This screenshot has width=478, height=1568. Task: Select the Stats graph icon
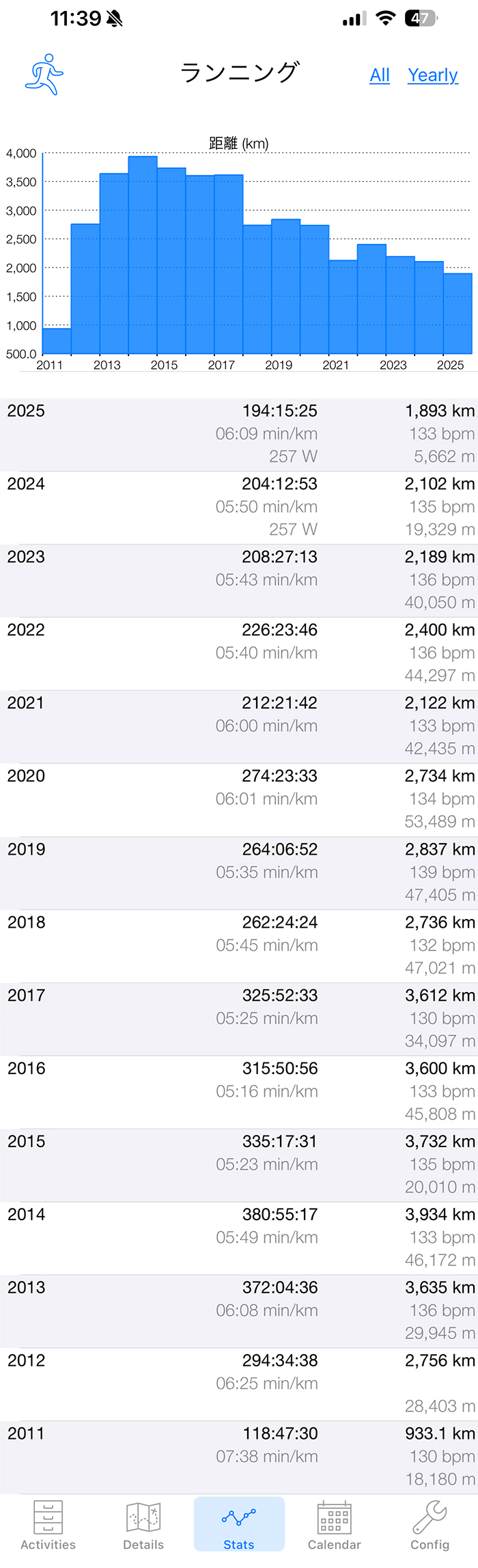coord(239,1517)
